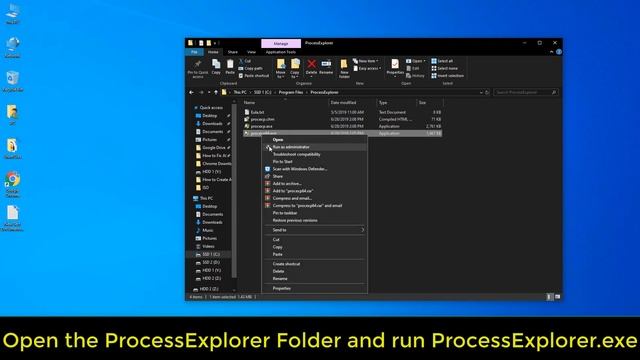Screen dimensions: 640x360
Task: Open the File tab
Action: pyautogui.click(x=194, y=52)
